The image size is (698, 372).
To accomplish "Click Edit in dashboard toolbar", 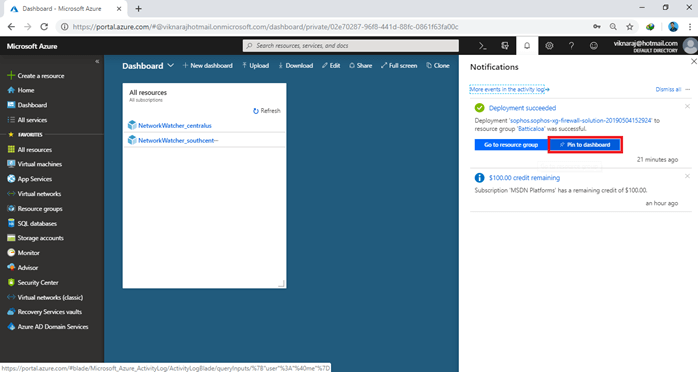I will pyautogui.click(x=331, y=65).
